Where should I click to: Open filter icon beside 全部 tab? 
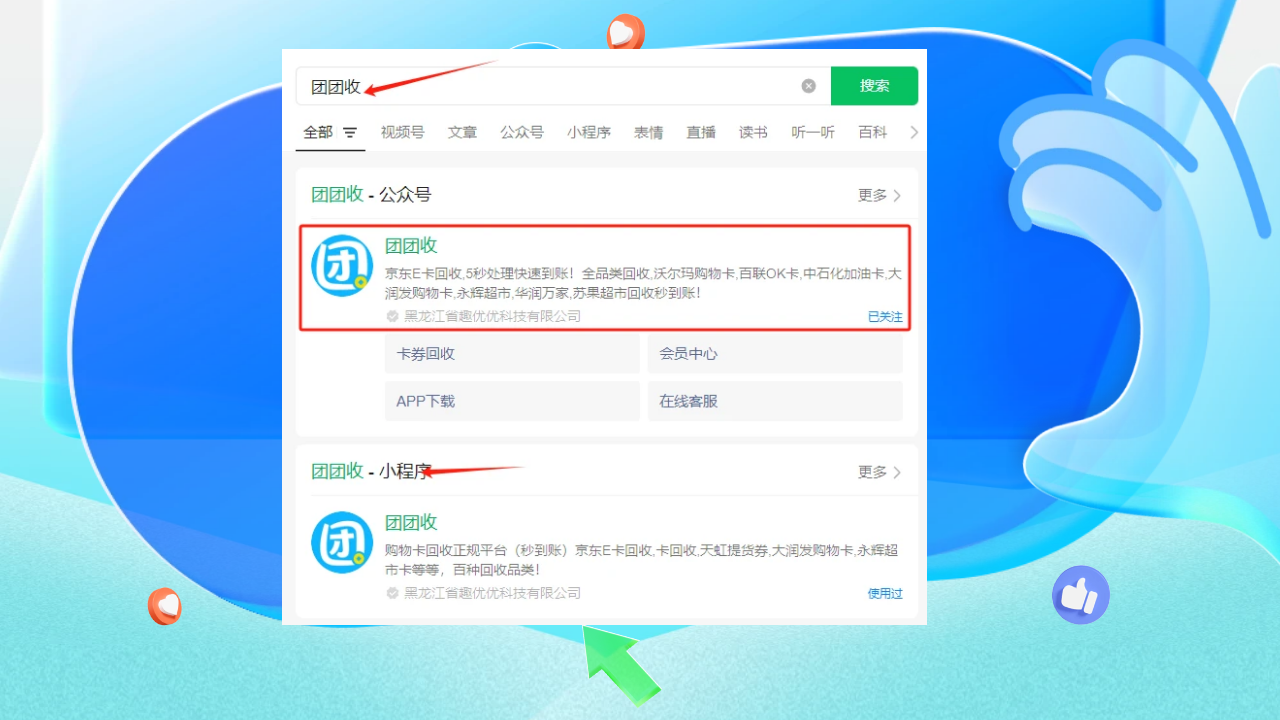(x=350, y=132)
